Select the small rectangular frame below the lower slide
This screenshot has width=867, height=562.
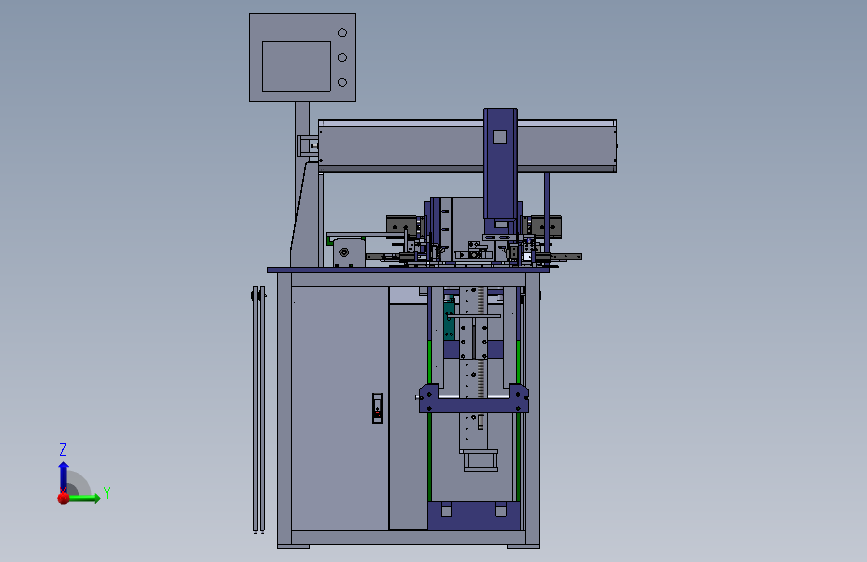(x=480, y=461)
